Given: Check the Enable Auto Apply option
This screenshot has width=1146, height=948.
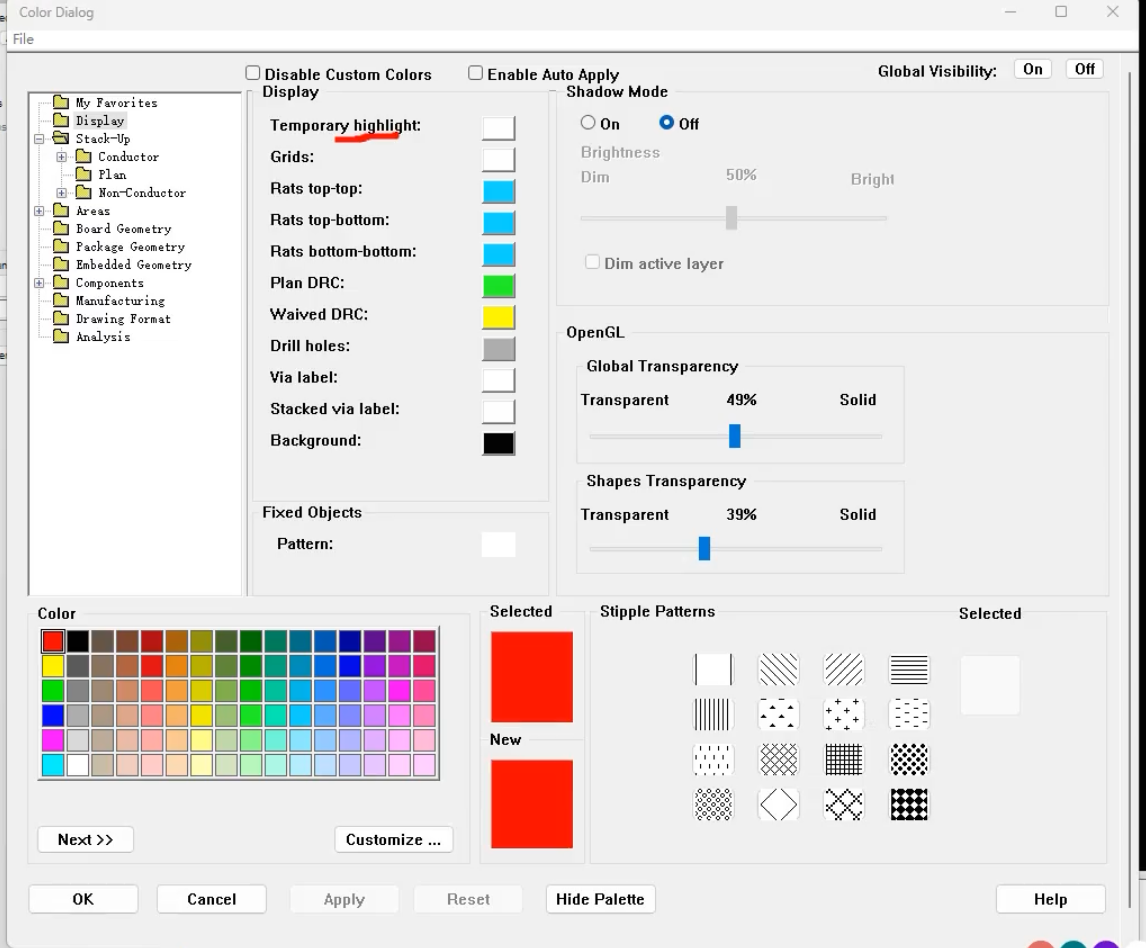Looking at the screenshot, I should click(x=476, y=73).
